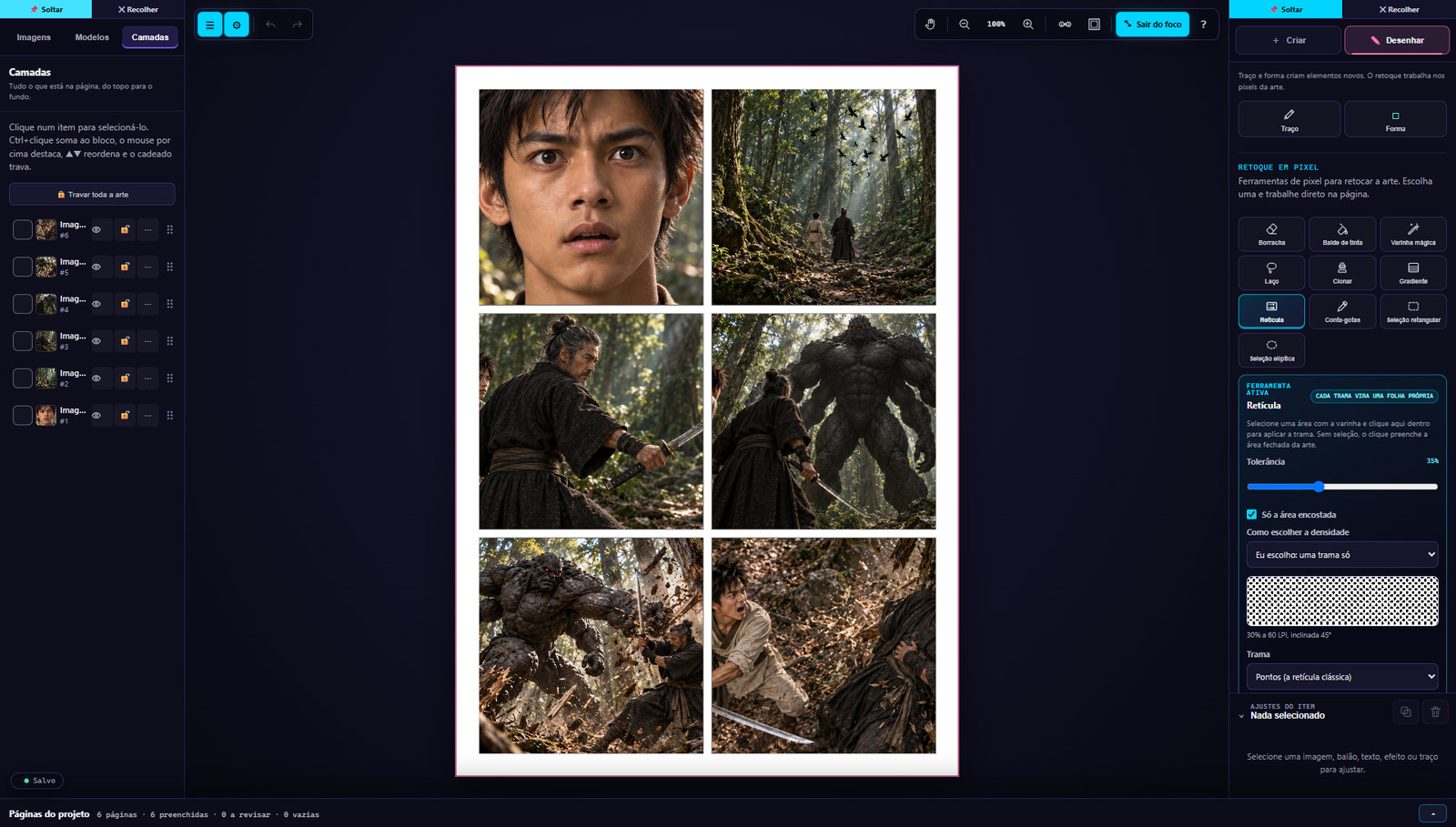The image size is (1456, 827).
Task: Collapse the Ajustes do item section
Action: (1241, 717)
